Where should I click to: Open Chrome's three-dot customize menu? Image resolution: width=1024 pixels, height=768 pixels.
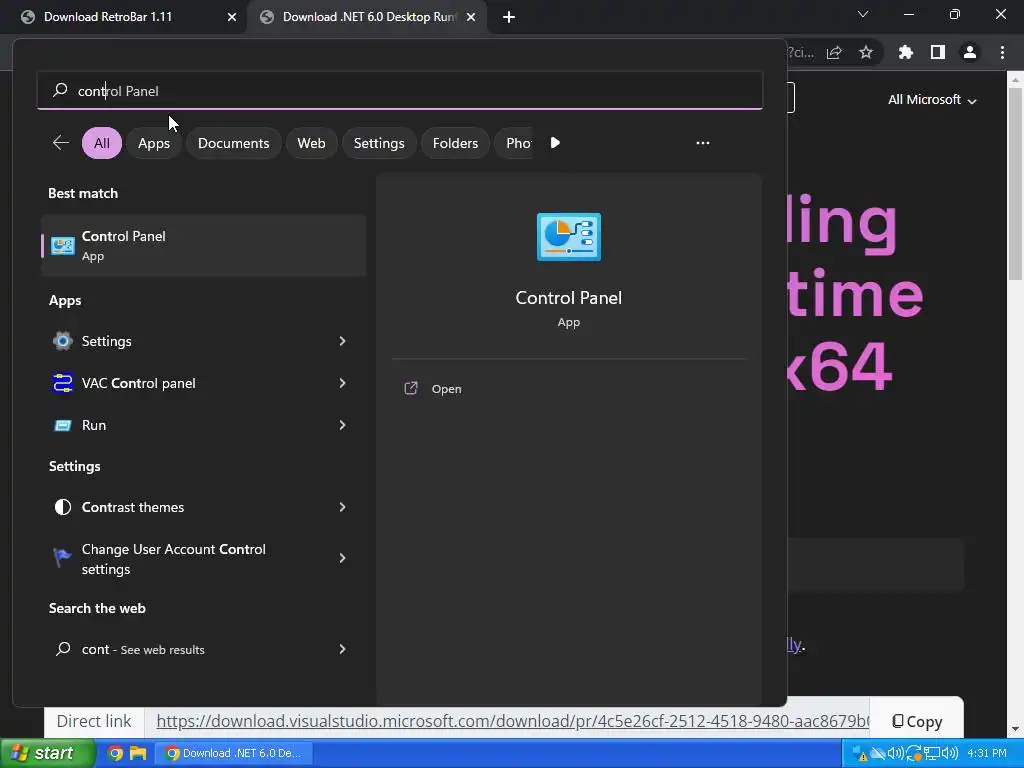pos(1002,52)
